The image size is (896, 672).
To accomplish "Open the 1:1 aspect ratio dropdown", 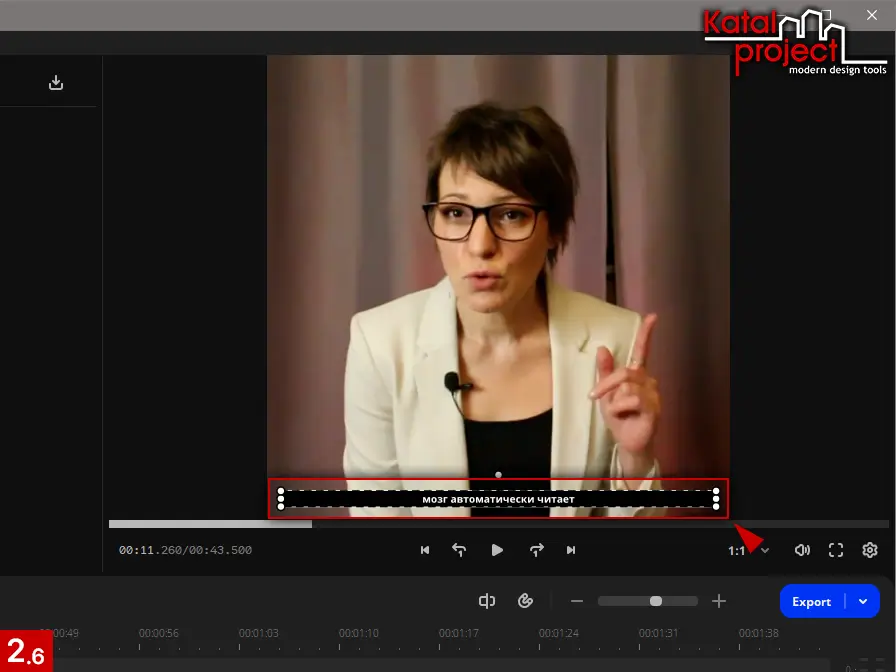I will pos(748,550).
